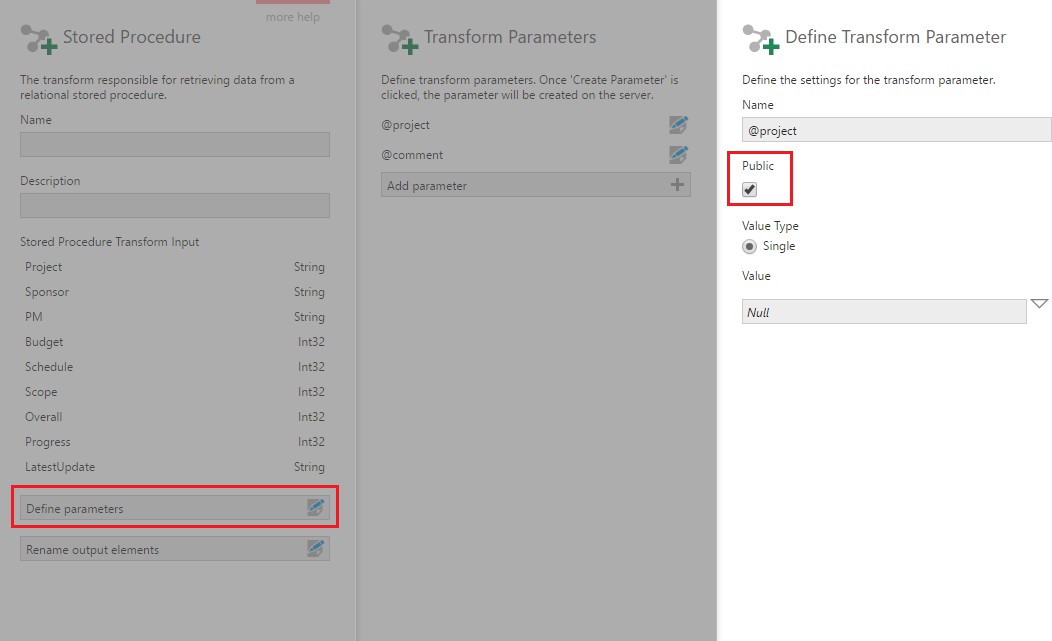Viewport: 1052px width, 641px height.
Task: Click the edit icon next to @comment parameter
Action: tap(678, 154)
